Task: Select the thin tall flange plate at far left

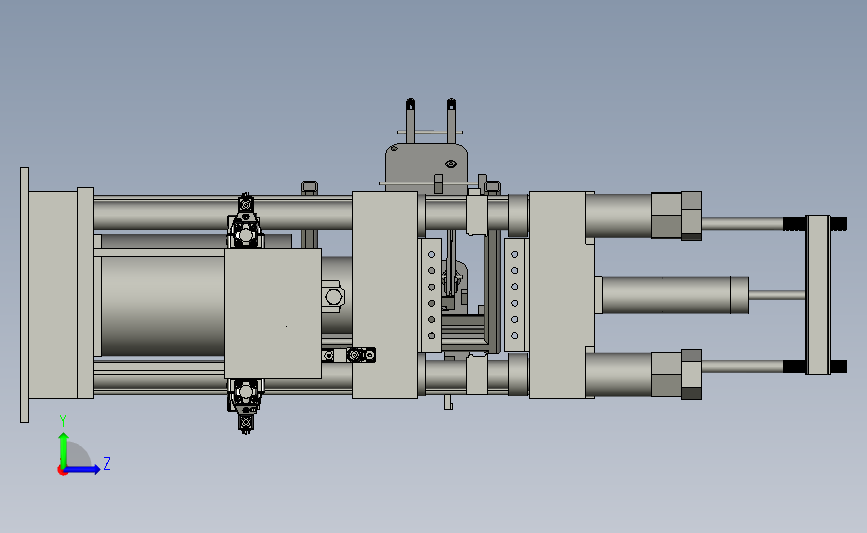Action: [24, 295]
